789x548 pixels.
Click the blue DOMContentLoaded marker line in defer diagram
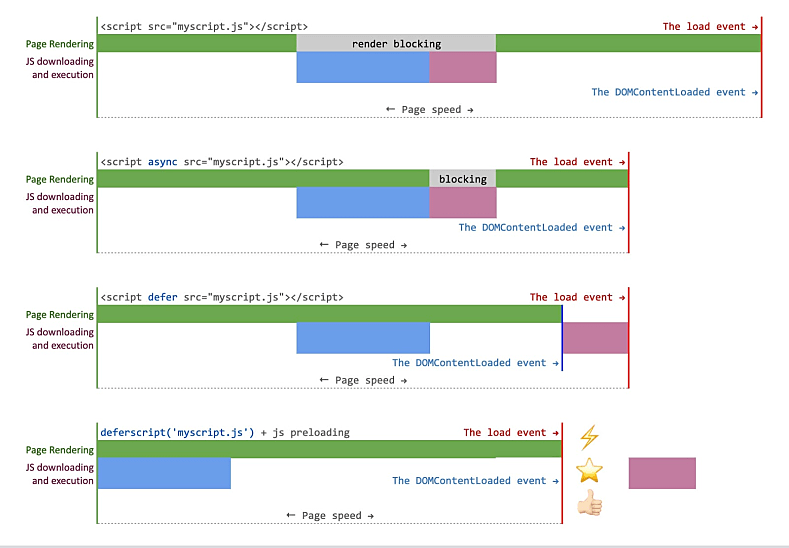click(x=562, y=338)
